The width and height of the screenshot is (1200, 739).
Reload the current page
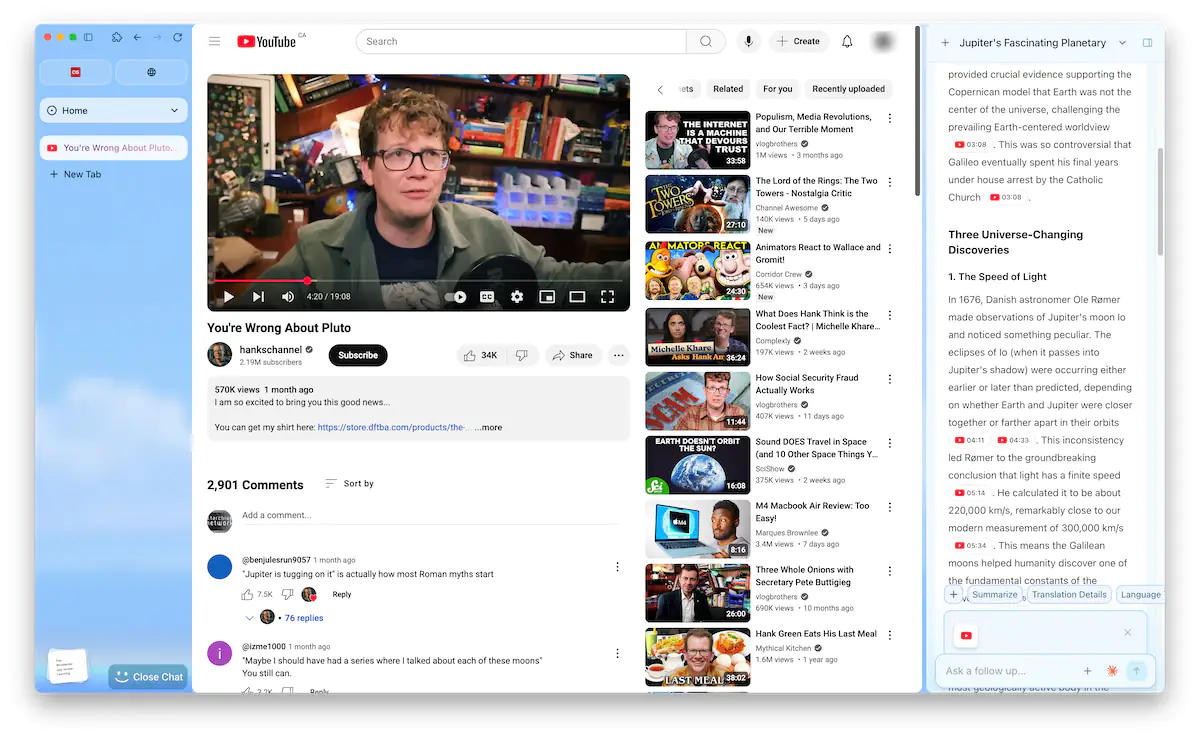click(178, 37)
